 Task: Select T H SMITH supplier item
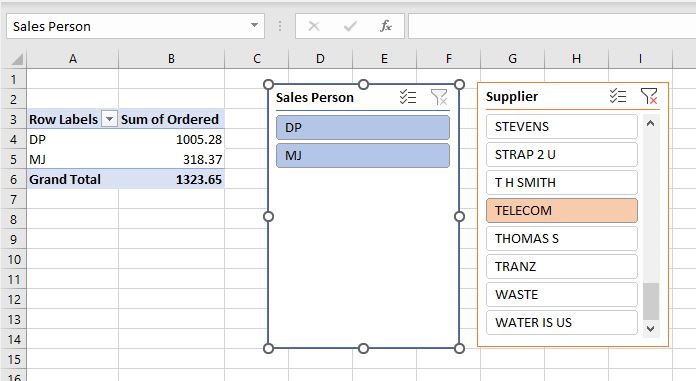562,183
